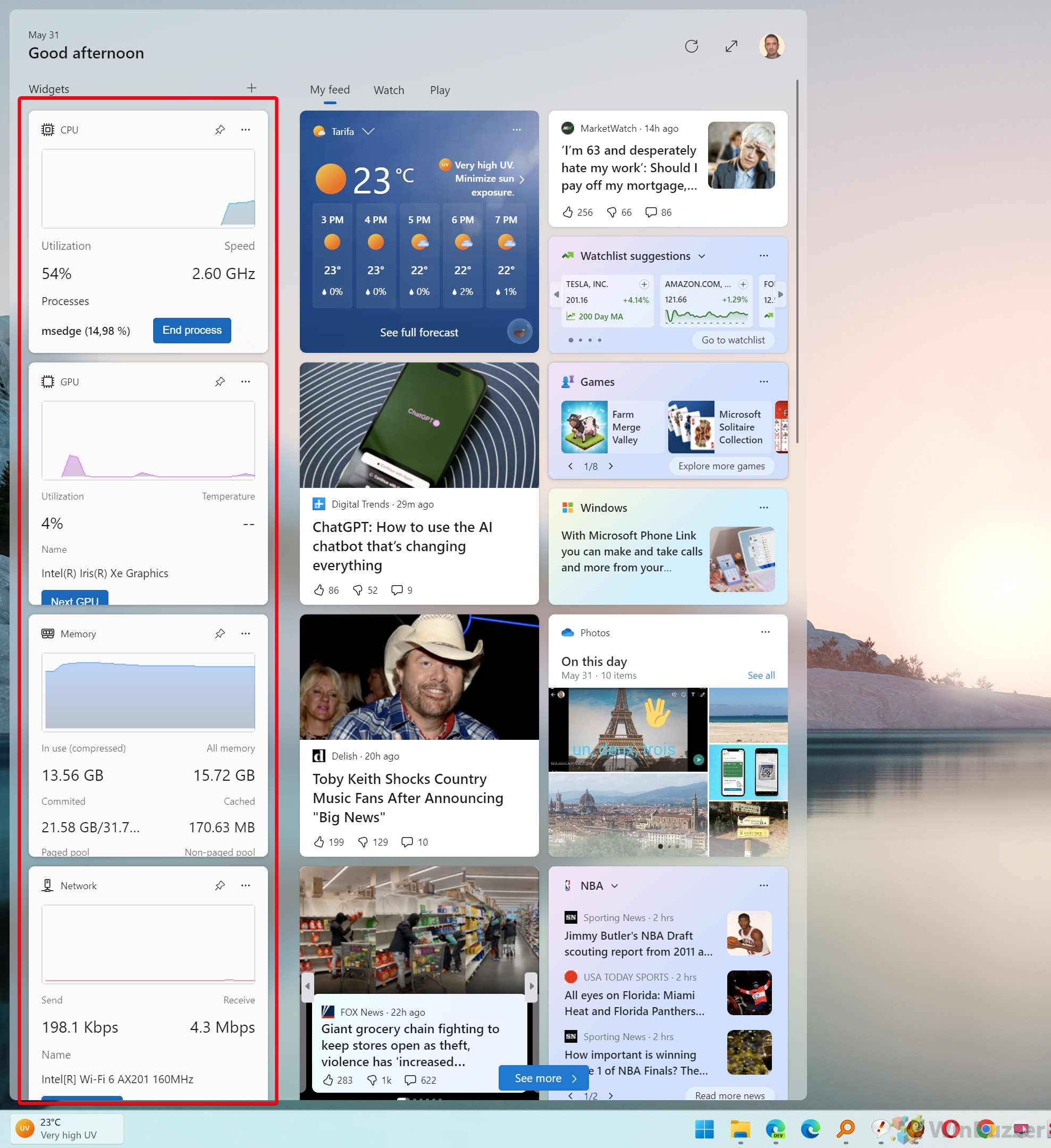Viewport: 1051px width, 1148px height.
Task: Open Farm Merge Valley game
Action: pyautogui.click(x=612, y=427)
